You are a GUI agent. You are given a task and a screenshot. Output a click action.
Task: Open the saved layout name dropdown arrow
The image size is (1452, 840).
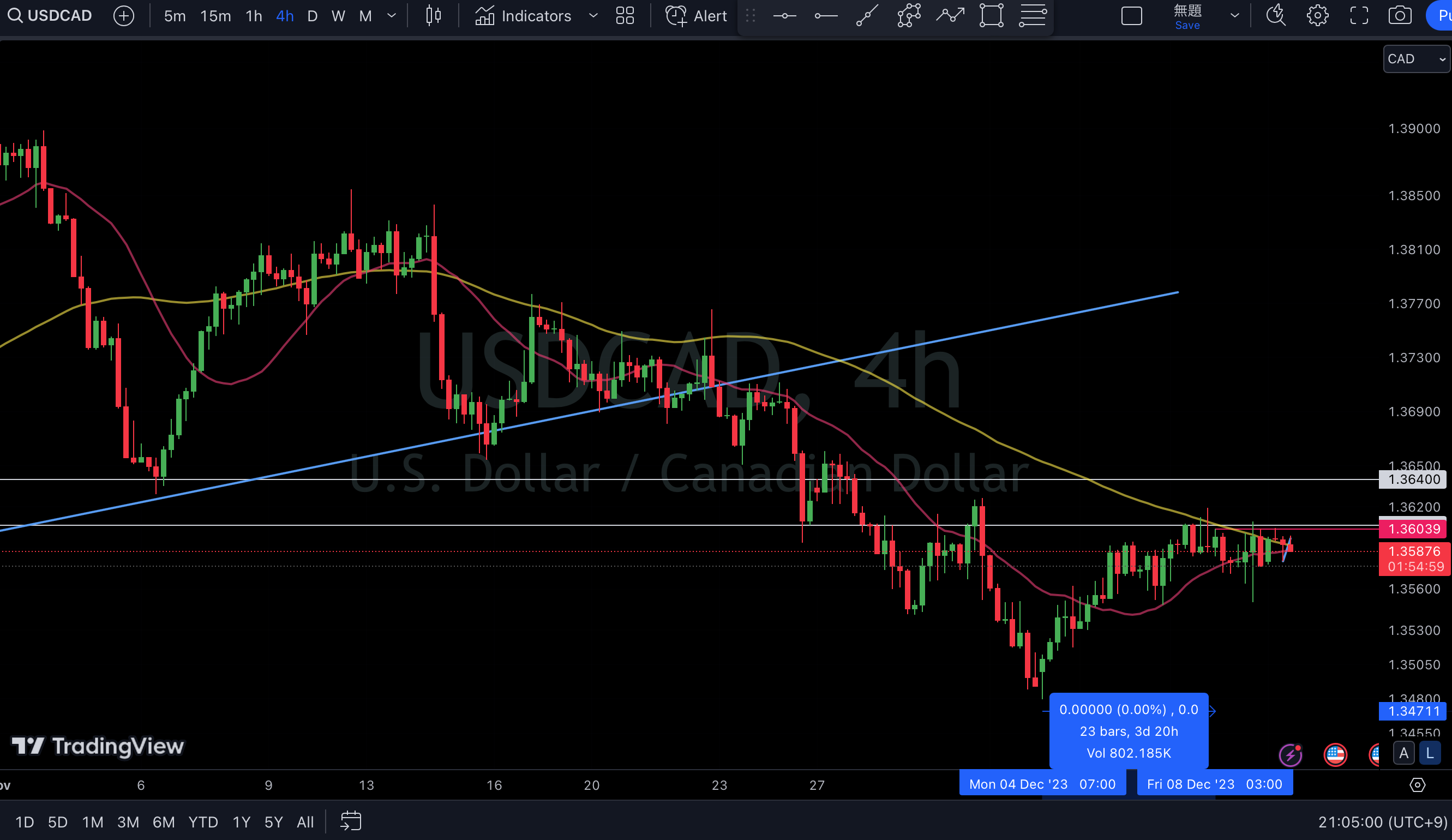(1234, 16)
